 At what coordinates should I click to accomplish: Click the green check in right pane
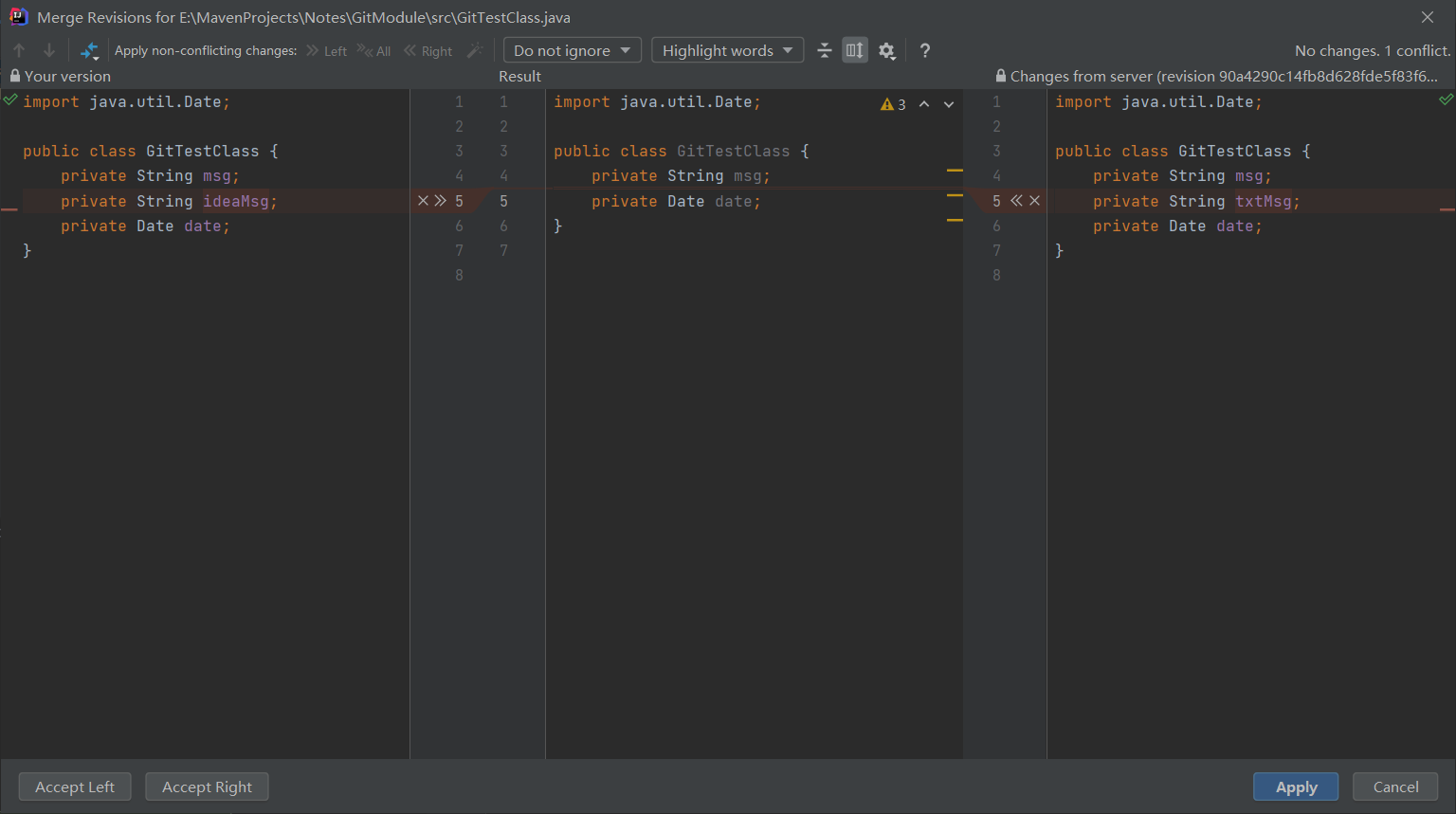1446,99
